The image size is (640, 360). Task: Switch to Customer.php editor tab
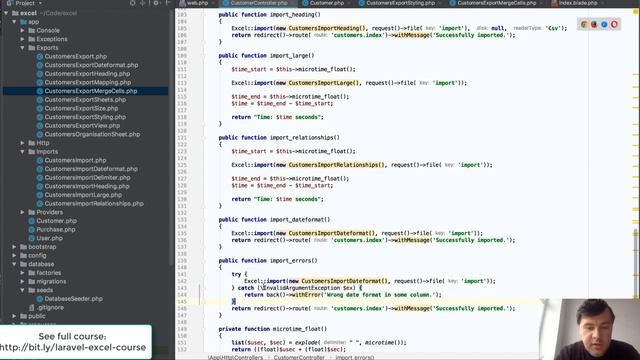click(x=327, y=3)
